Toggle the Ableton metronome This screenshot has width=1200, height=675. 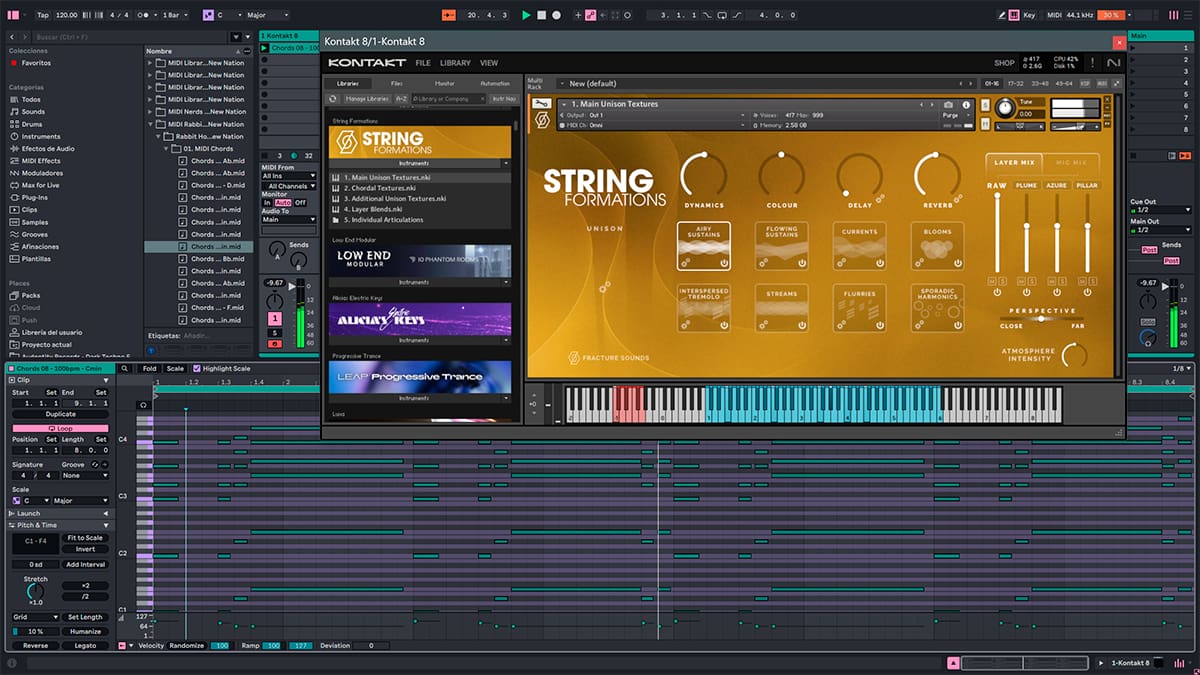pos(145,15)
